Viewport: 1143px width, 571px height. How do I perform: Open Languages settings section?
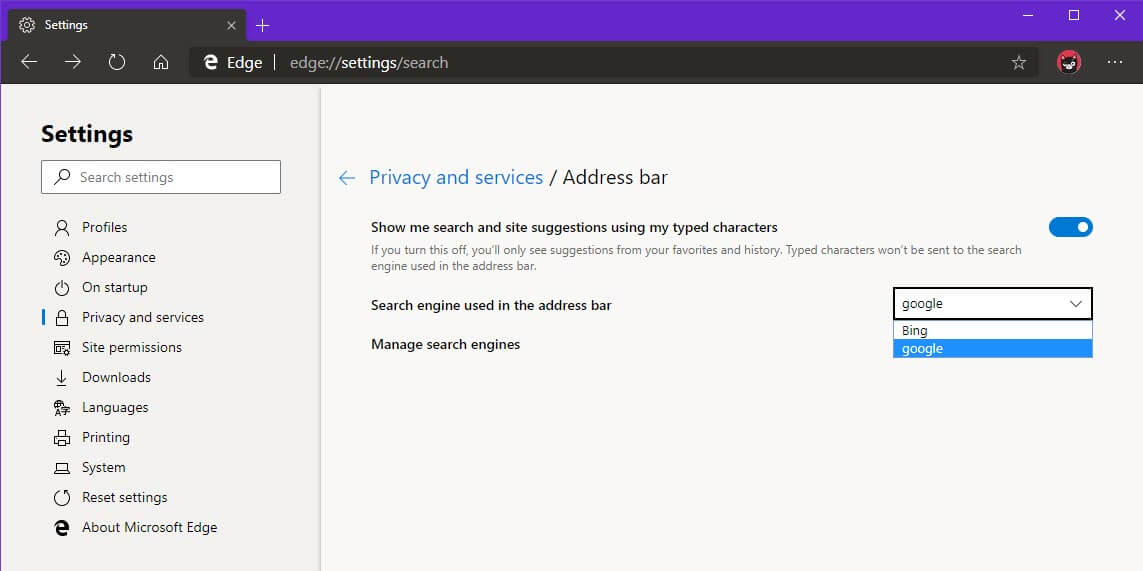pyautogui.click(x=115, y=408)
